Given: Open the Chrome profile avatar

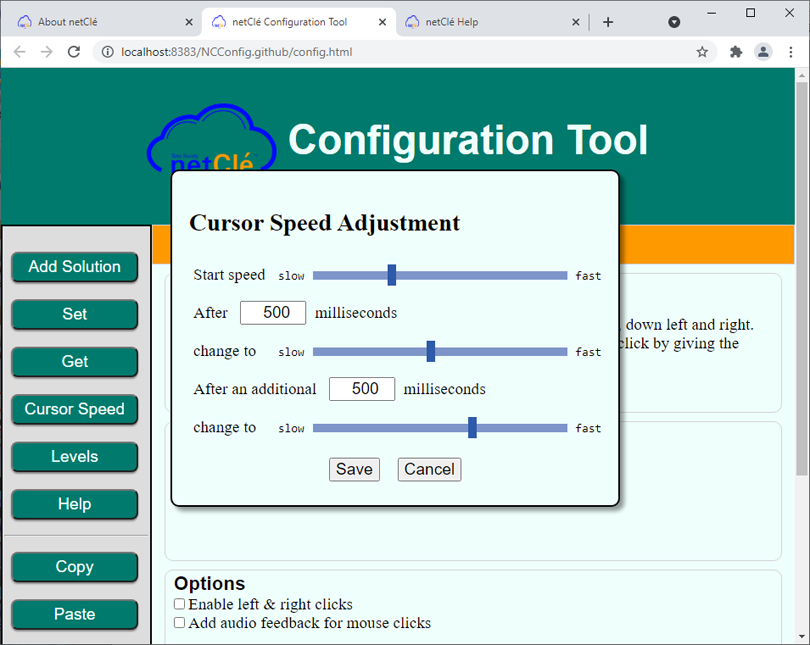Looking at the screenshot, I should (763, 52).
